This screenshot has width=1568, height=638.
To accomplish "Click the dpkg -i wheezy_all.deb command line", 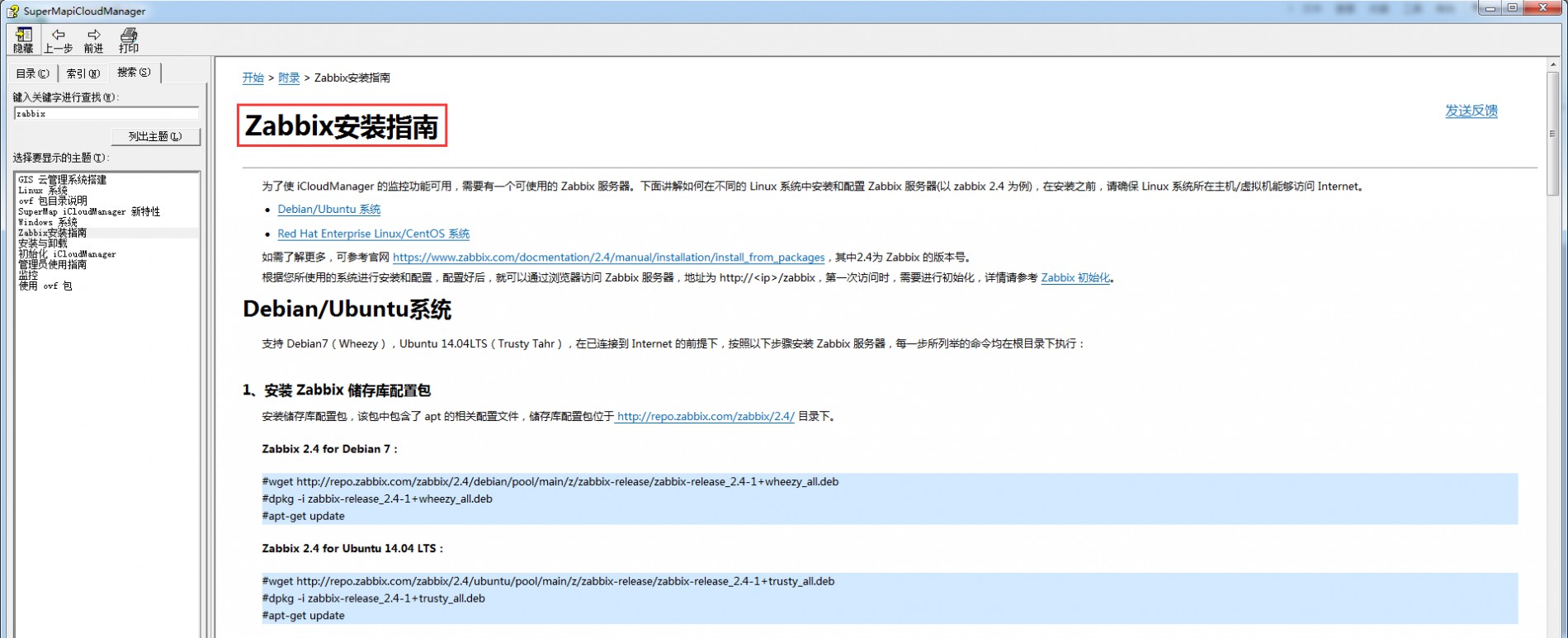I will coord(377,499).
